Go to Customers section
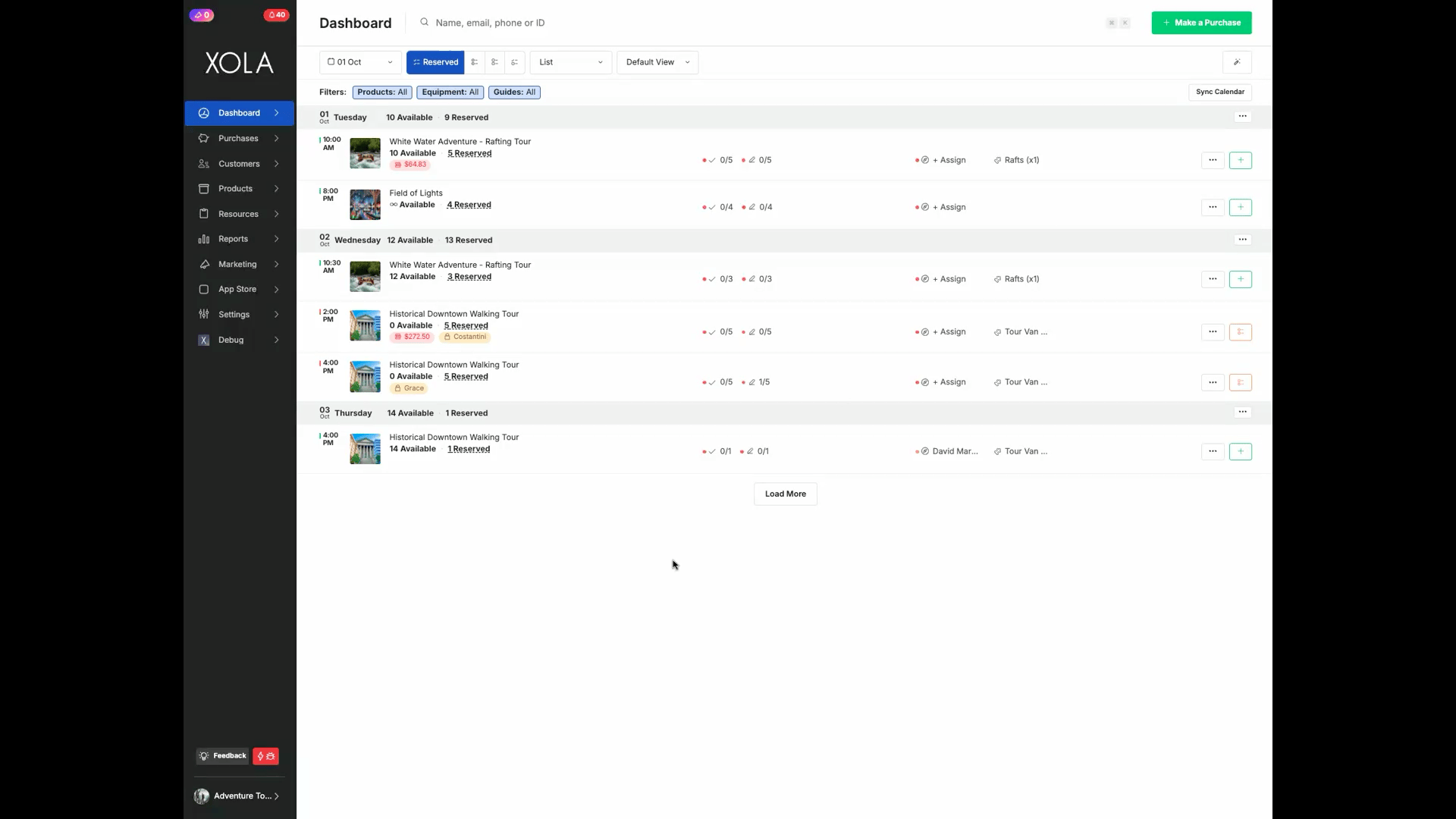1456x819 pixels. tap(239, 164)
